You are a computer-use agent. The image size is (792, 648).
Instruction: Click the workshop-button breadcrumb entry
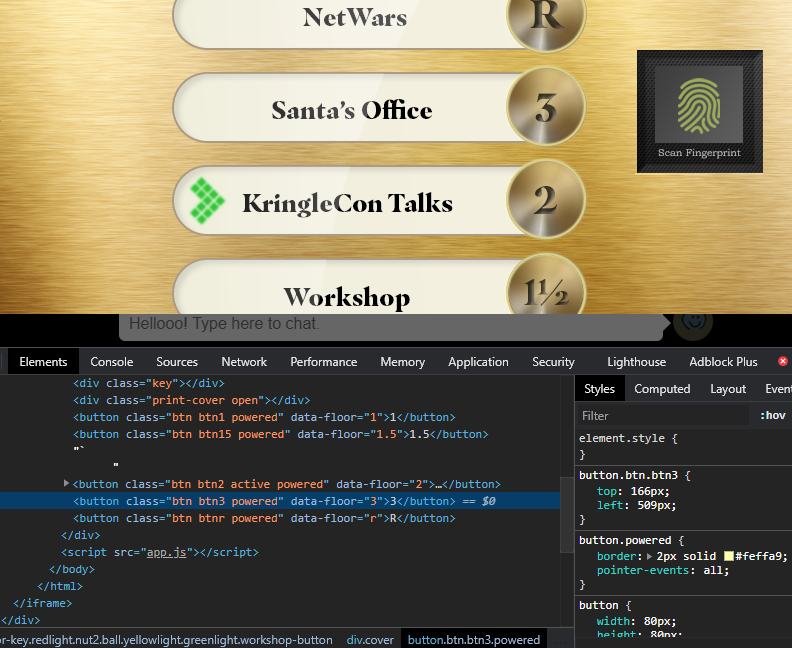point(166,639)
